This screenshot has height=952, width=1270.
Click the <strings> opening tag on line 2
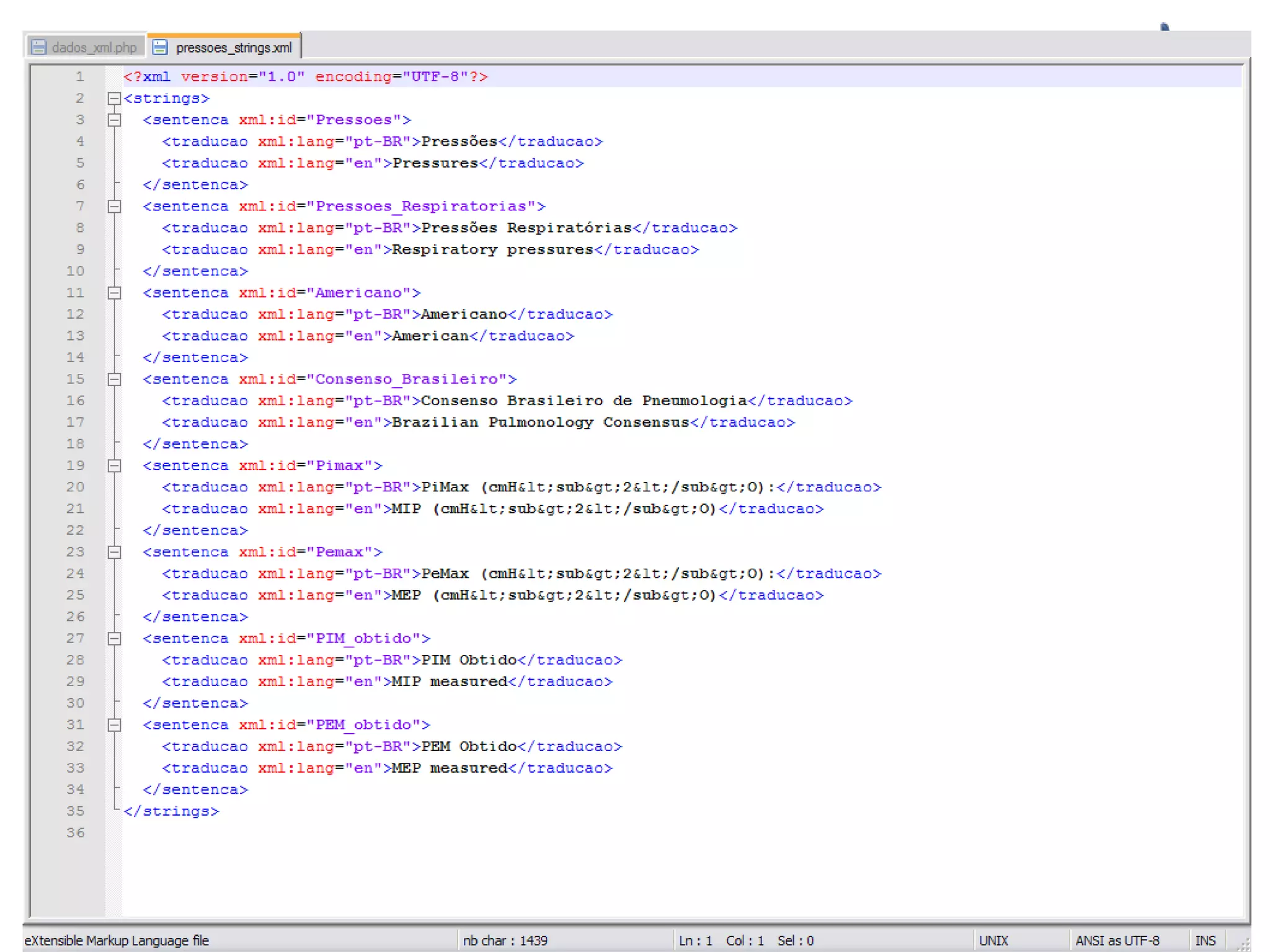pos(166,99)
